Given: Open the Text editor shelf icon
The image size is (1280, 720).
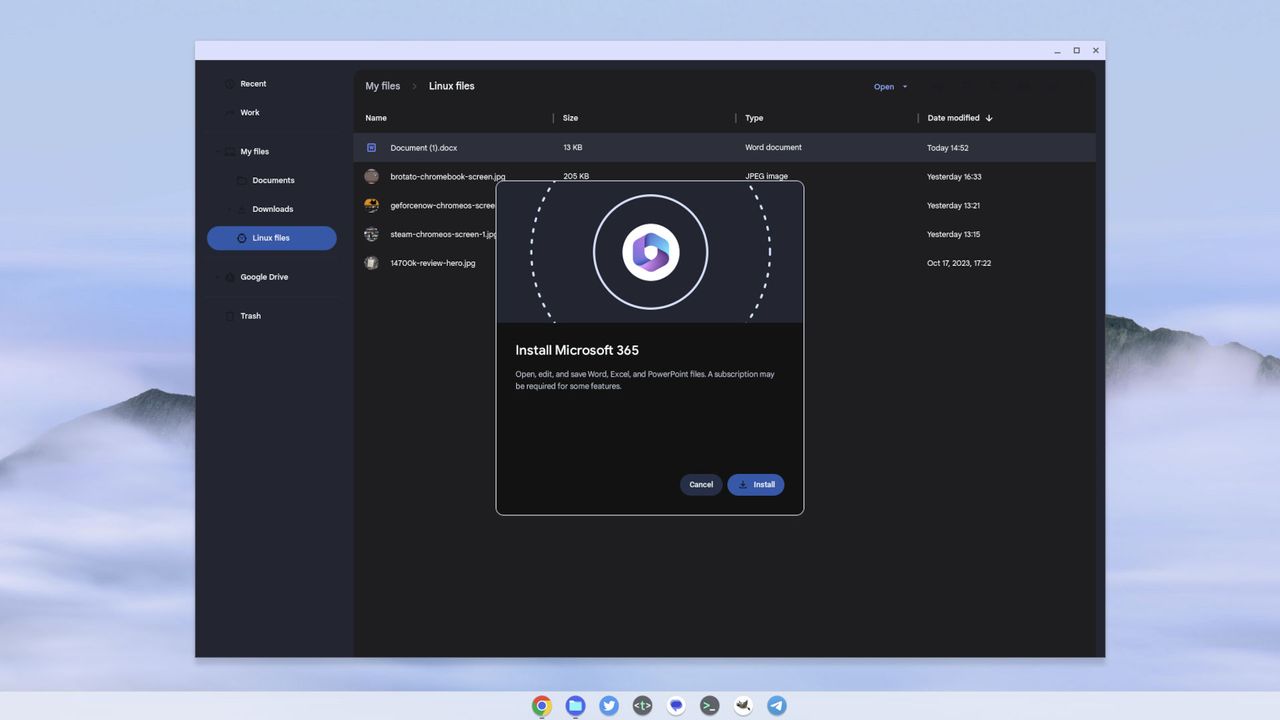Looking at the screenshot, I should point(642,706).
